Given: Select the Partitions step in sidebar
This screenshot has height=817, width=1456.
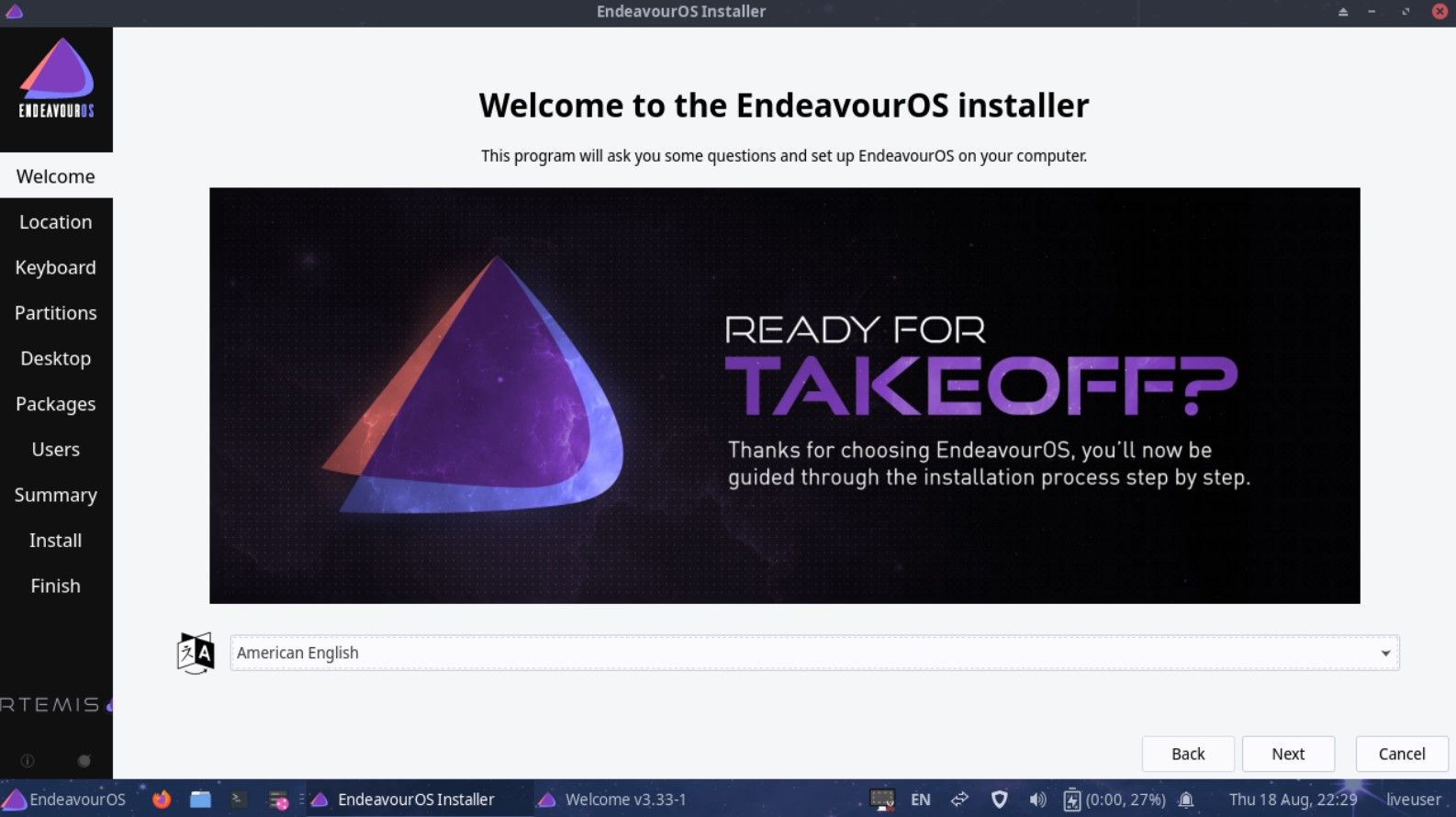Looking at the screenshot, I should click(56, 313).
